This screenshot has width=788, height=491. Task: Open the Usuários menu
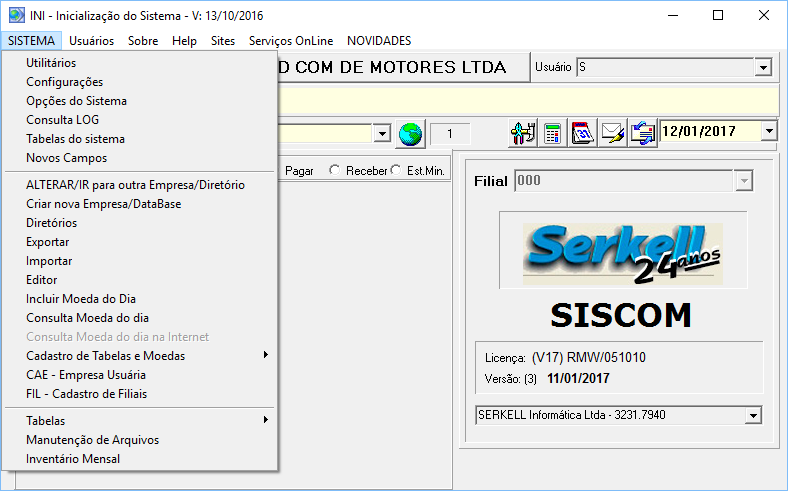tap(91, 41)
